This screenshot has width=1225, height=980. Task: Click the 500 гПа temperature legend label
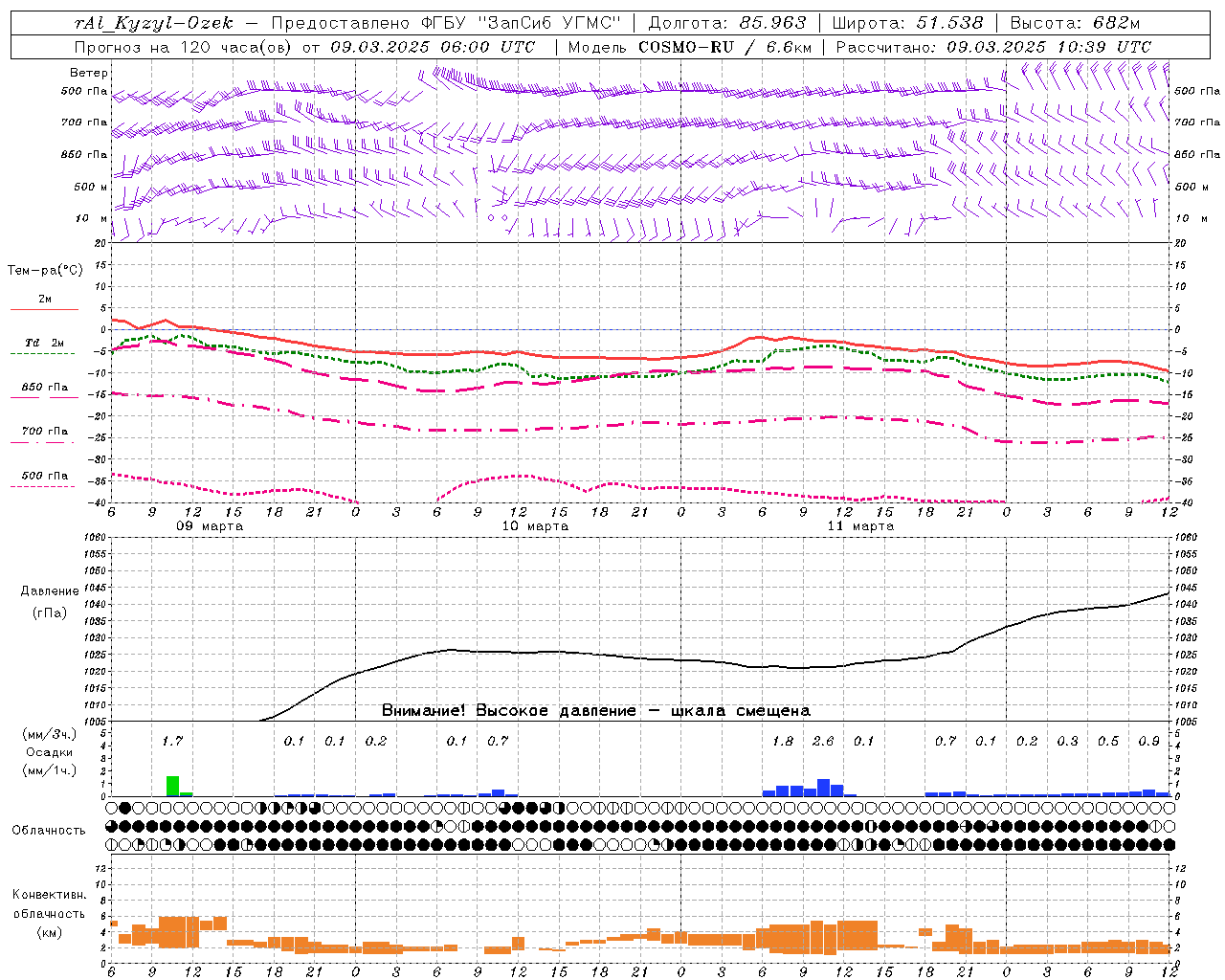(x=45, y=475)
